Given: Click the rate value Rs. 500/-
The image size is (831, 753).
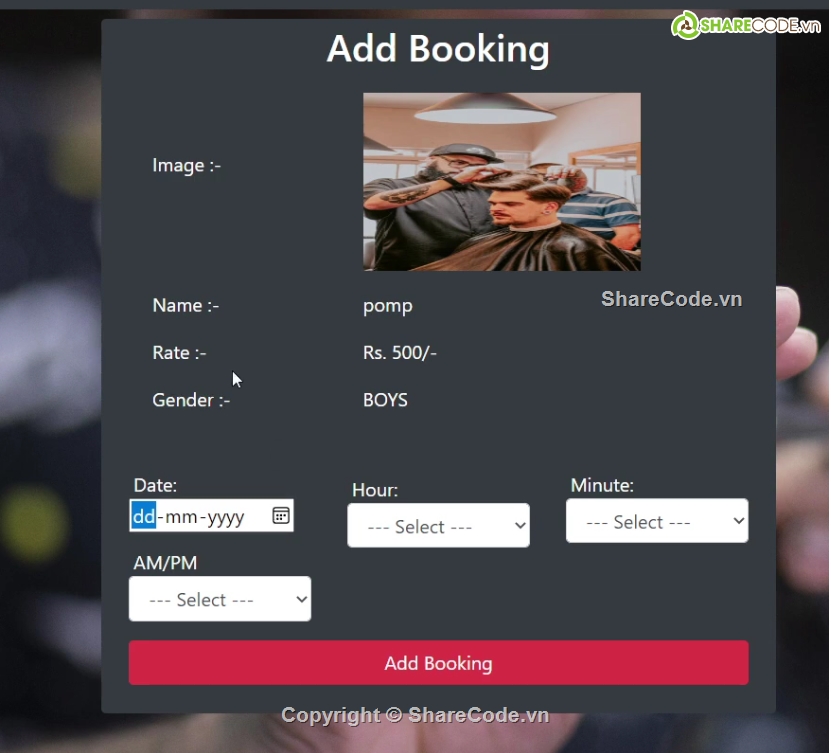Looking at the screenshot, I should click(399, 353).
